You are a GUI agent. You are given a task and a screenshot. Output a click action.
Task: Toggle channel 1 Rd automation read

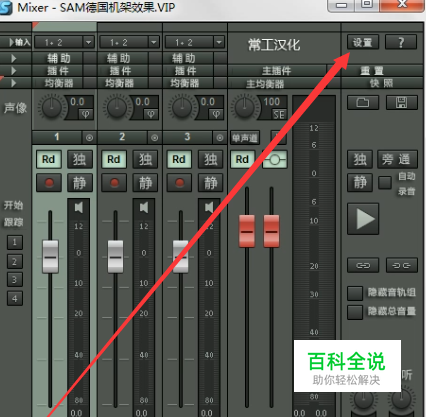49,160
